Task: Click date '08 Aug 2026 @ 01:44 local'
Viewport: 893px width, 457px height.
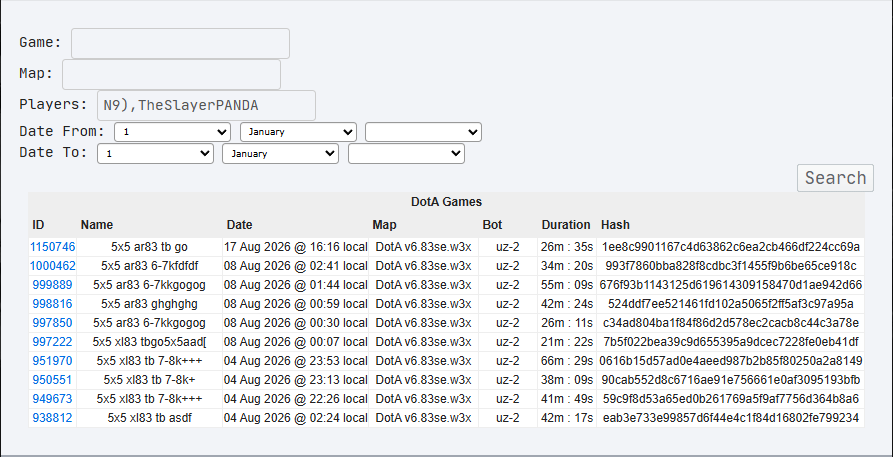Action: [296, 285]
